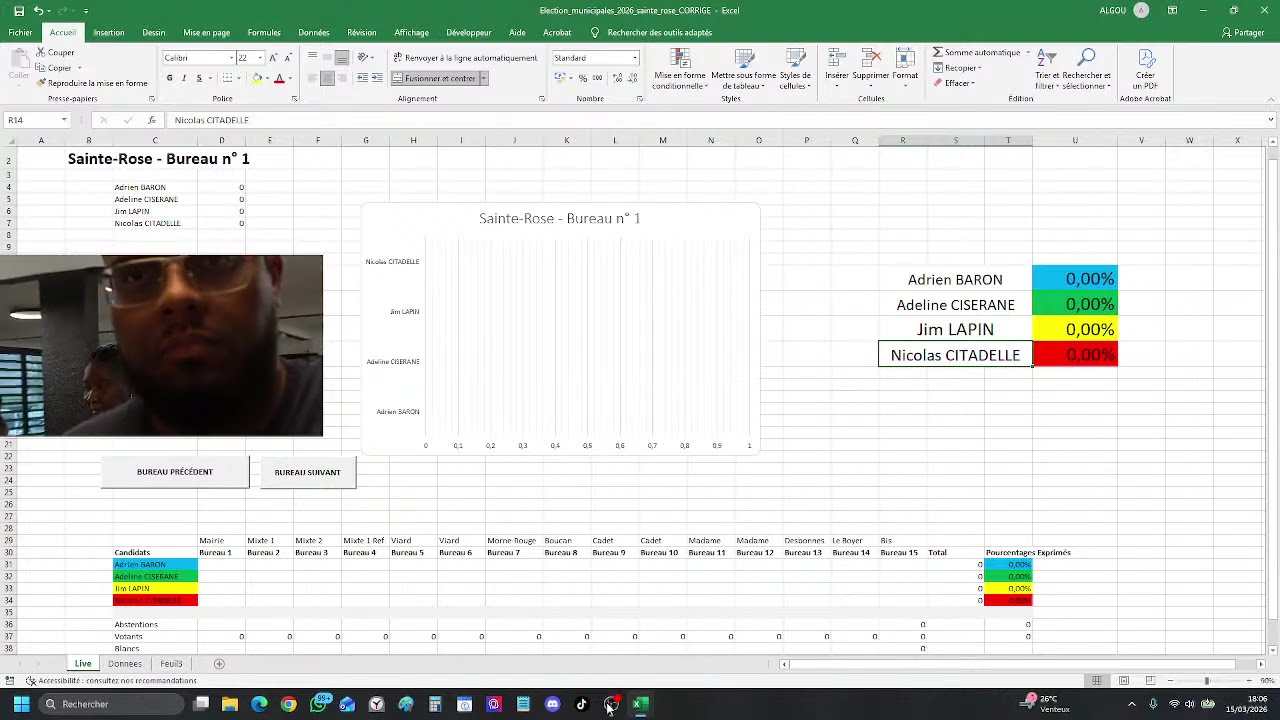Viewport: 1280px width, 720px height.
Task: Click the BUREAU SUIVANT button
Action: tap(308, 472)
